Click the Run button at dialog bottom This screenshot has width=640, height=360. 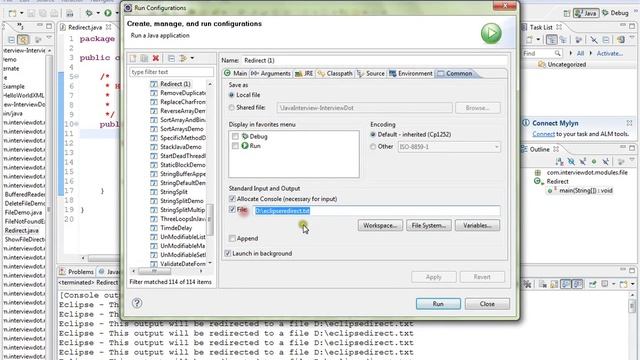[438, 304]
